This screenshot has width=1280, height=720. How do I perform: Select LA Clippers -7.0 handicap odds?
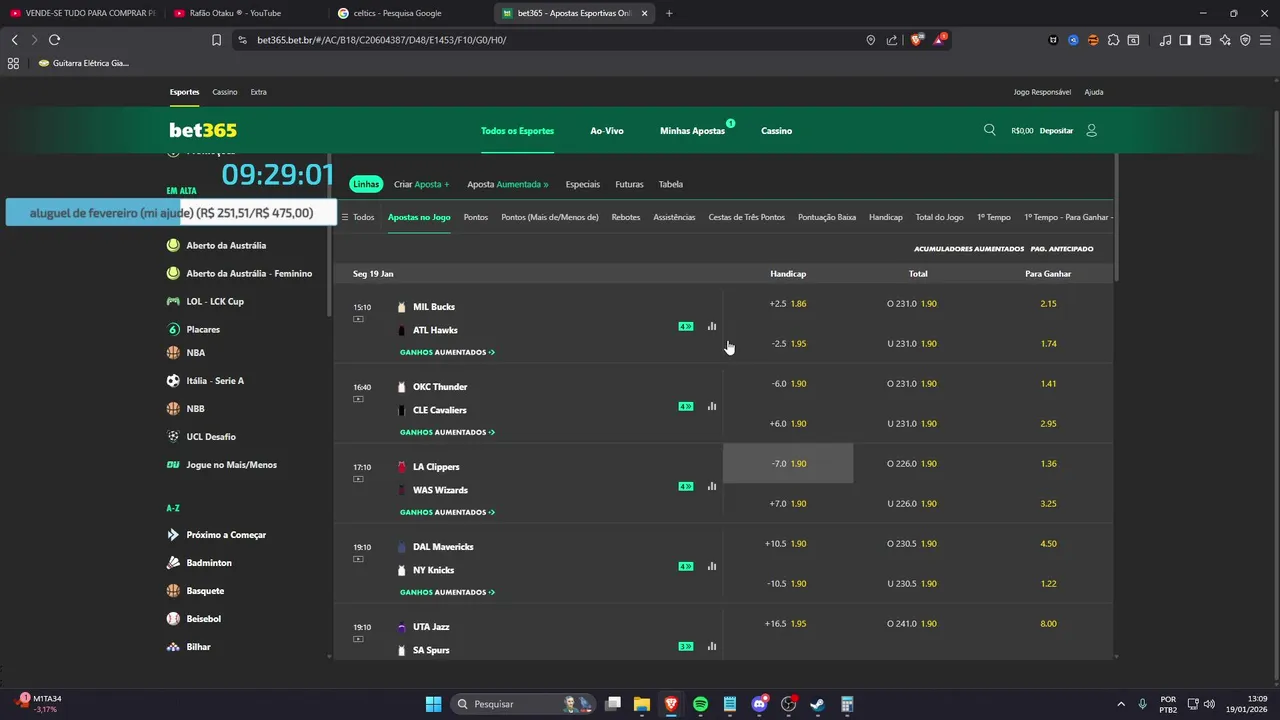pos(788,463)
